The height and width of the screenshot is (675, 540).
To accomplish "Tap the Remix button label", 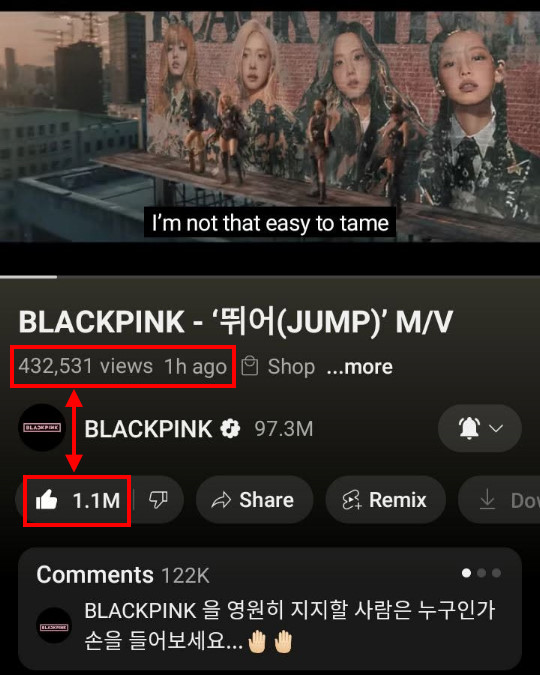I will point(398,500).
